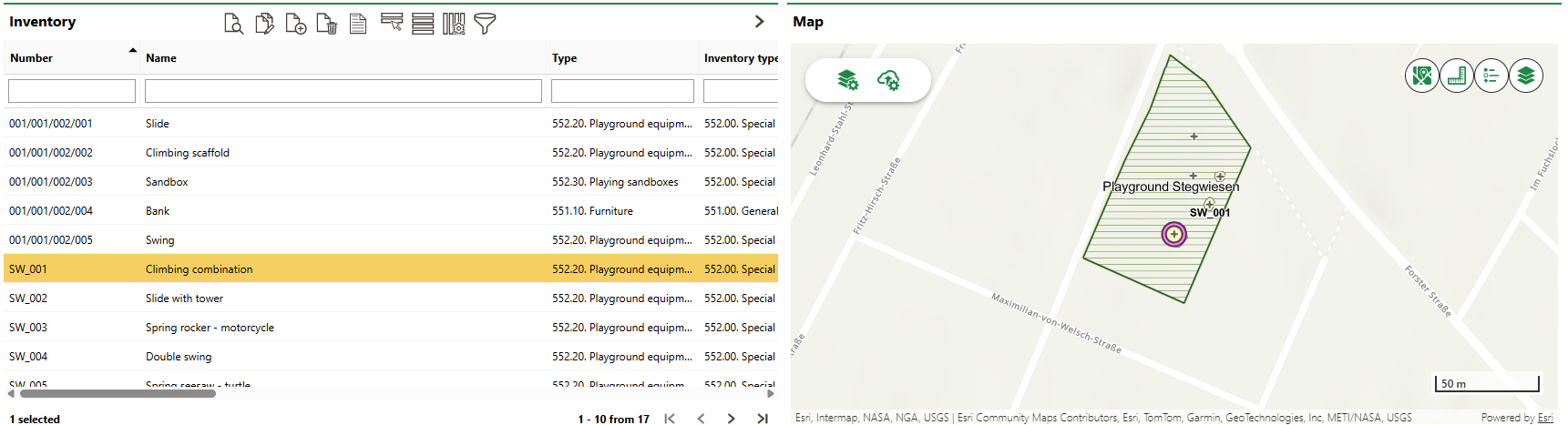Screen dimensions: 1568x425
Task: Sort by the Number column header
Action: click(x=32, y=58)
